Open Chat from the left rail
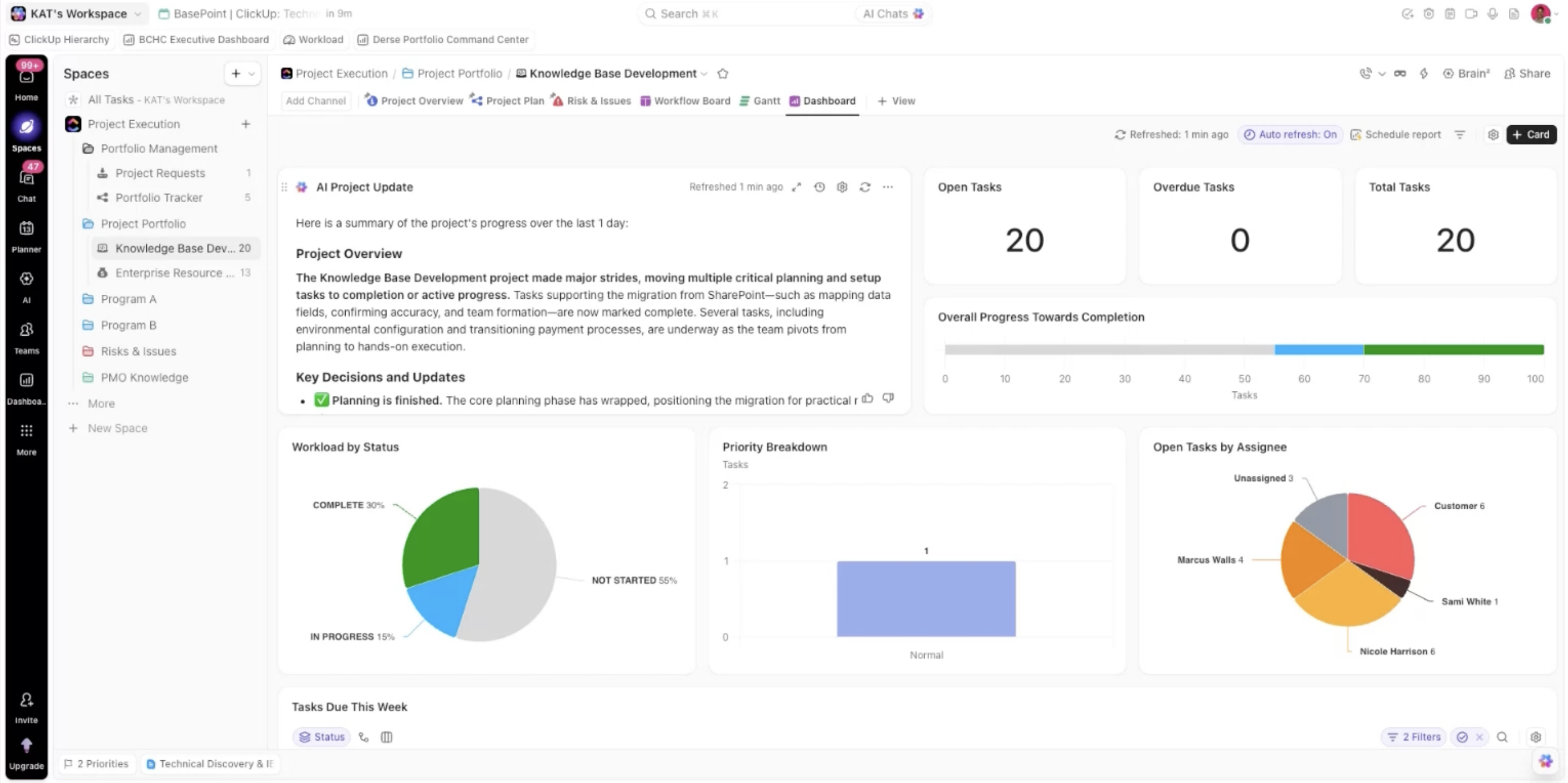 click(26, 178)
